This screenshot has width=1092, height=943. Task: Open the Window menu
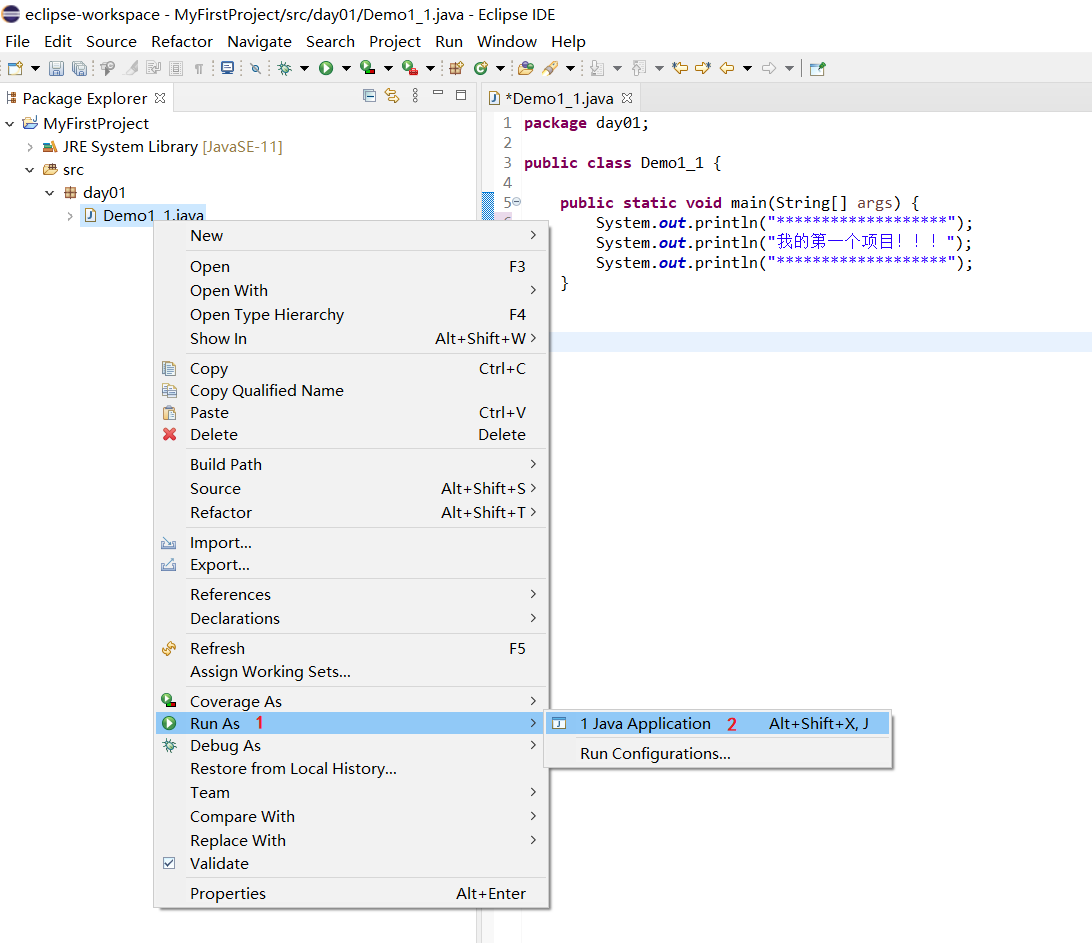click(x=506, y=42)
